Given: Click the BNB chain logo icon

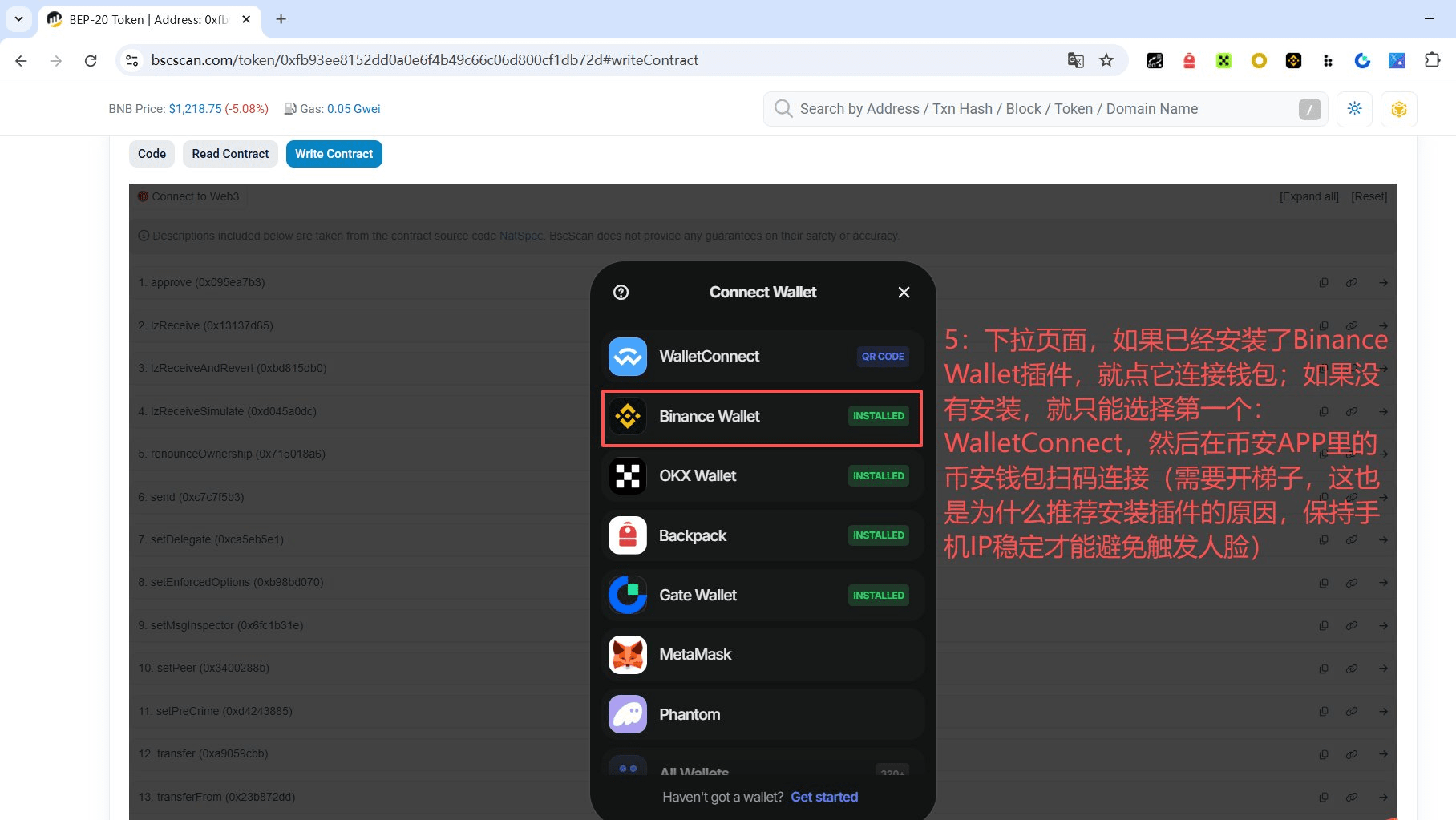Looking at the screenshot, I should coord(1398,109).
